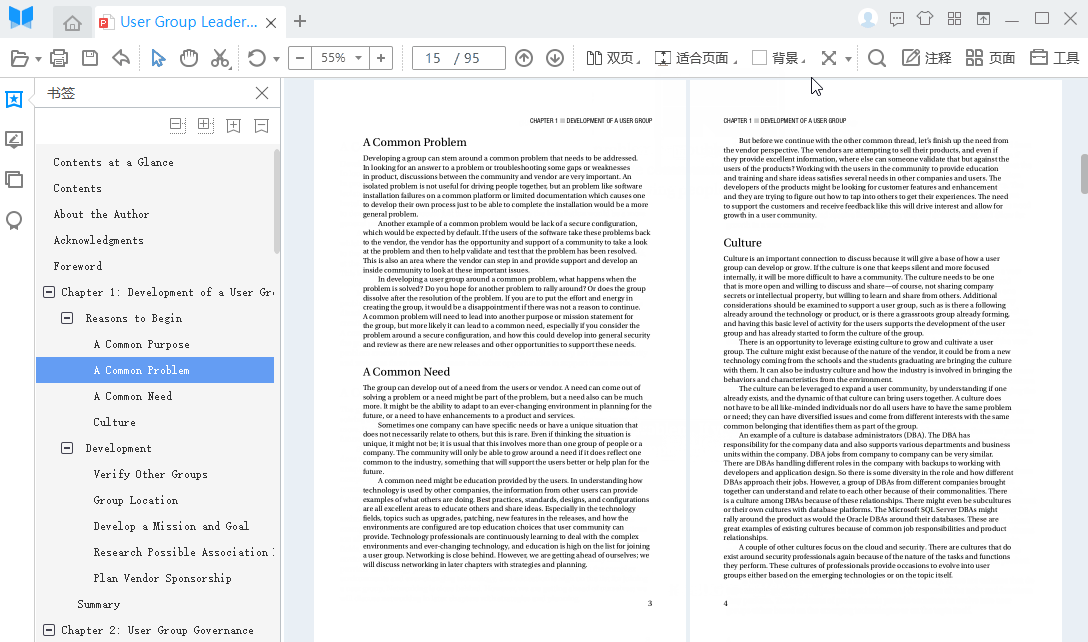Close the User Group Leader tab
The height and width of the screenshot is (642, 1088).
point(271,23)
